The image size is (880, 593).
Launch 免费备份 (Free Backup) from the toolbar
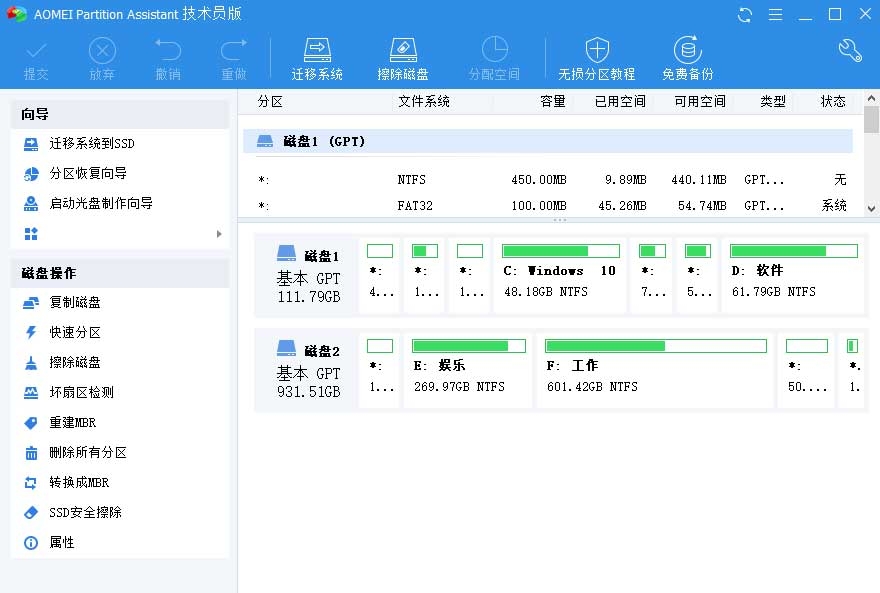687,57
